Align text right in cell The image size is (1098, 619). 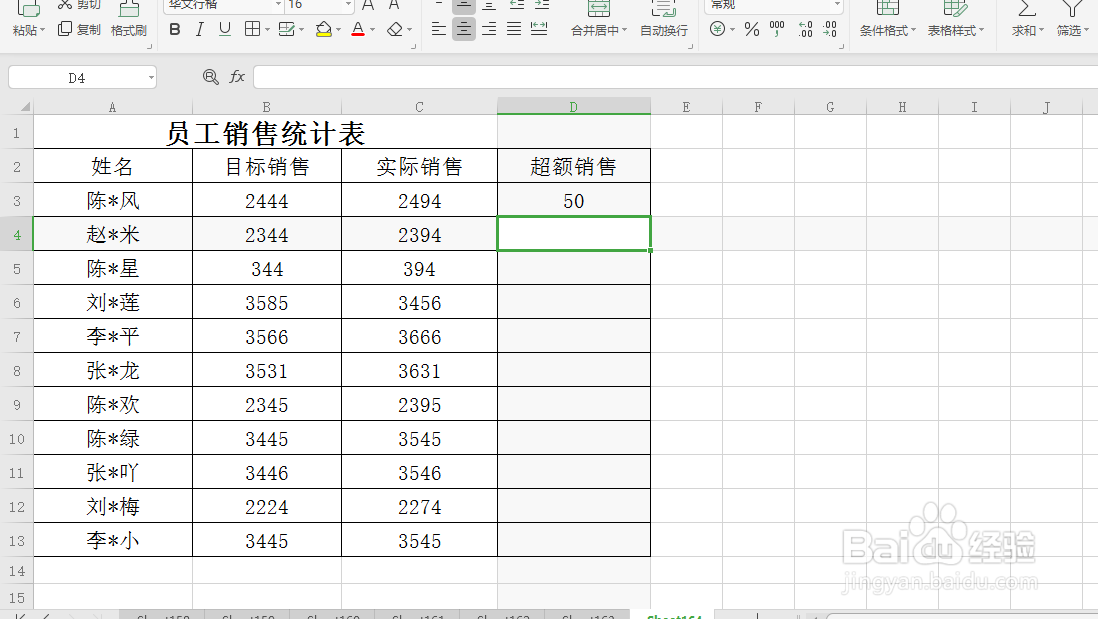tap(489, 29)
